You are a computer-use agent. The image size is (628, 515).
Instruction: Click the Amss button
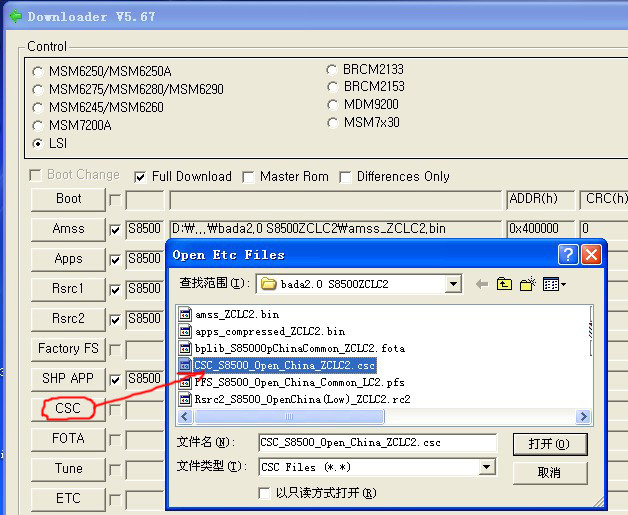[68, 229]
